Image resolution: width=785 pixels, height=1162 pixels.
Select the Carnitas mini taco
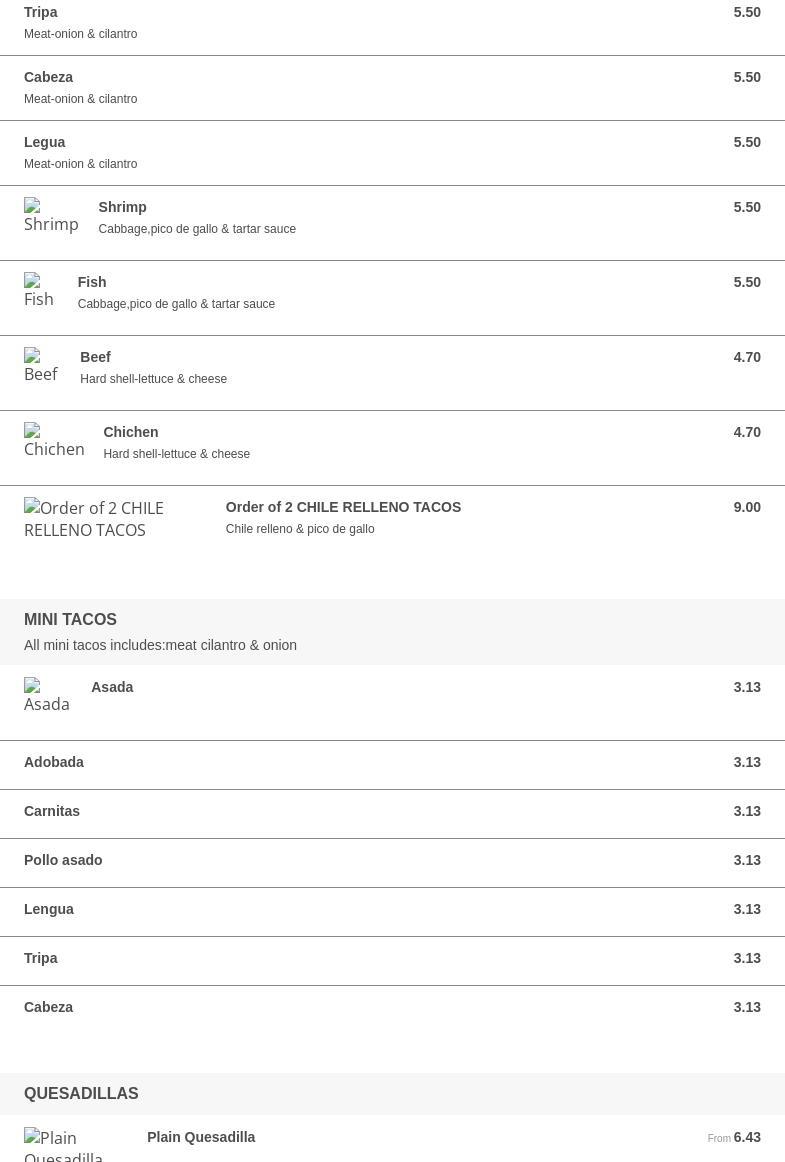coord(52,811)
